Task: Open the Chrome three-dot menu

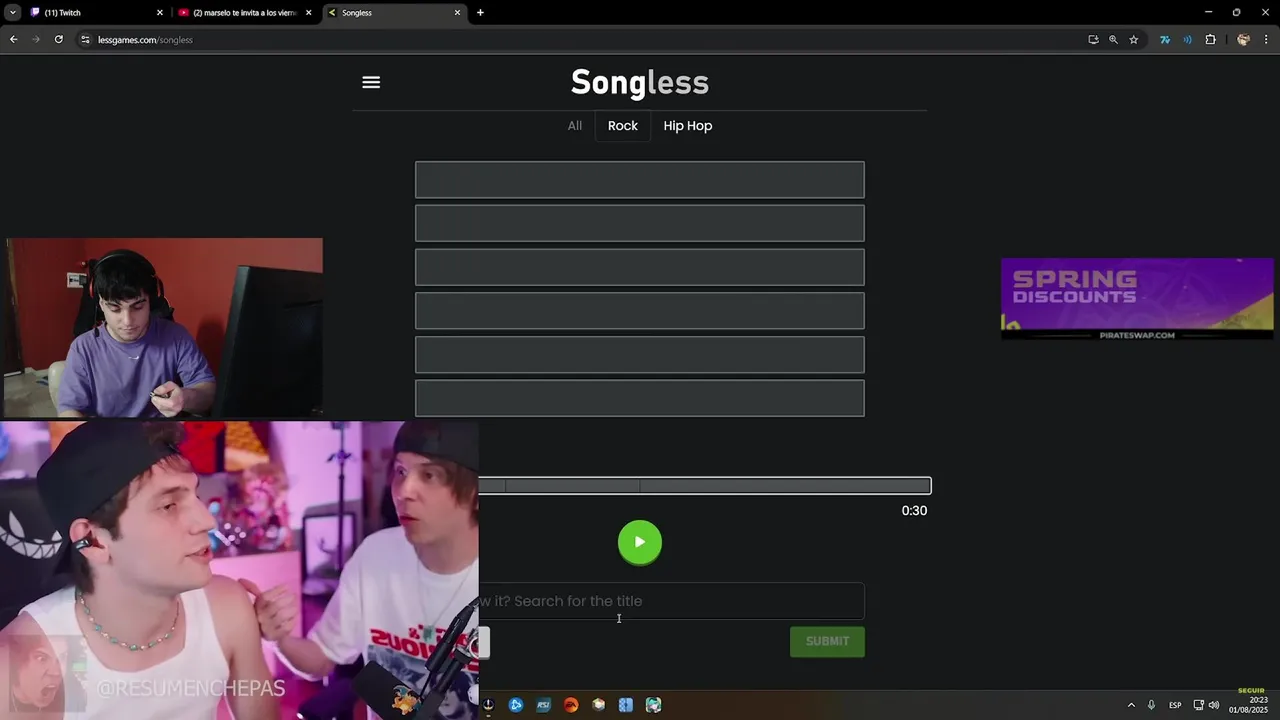Action: pyautogui.click(x=1266, y=40)
